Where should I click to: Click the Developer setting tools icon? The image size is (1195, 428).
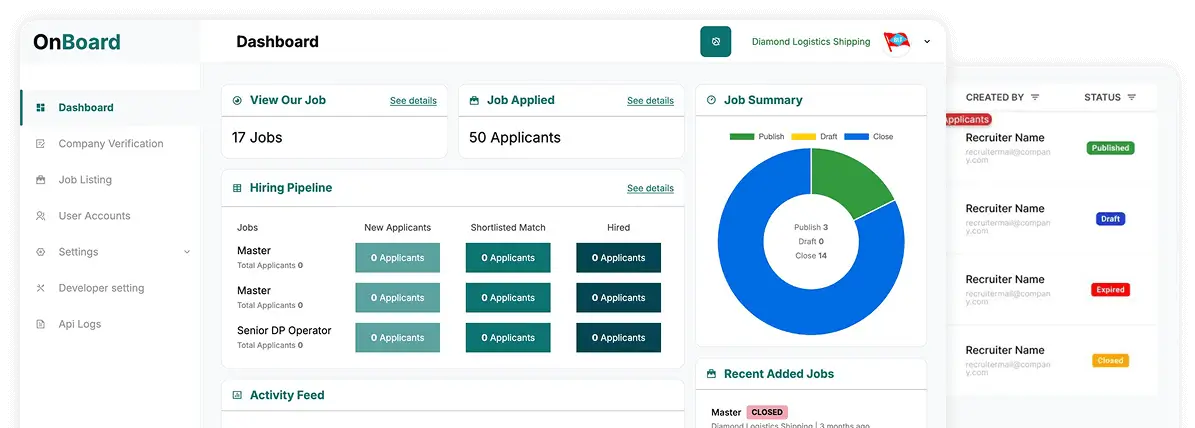(x=41, y=288)
